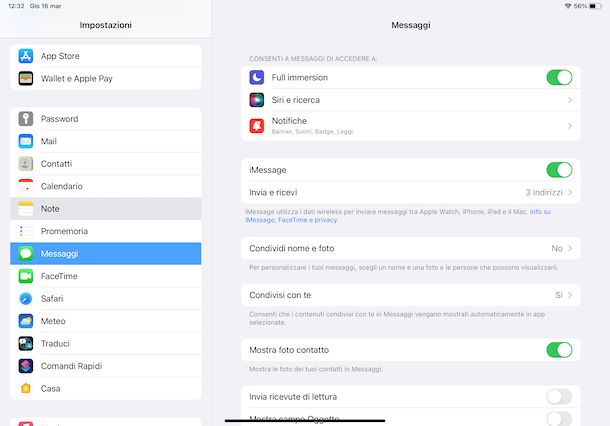610x426 pixels.
Task: Open the App Store icon in sidebar
Action: [x=26, y=56]
